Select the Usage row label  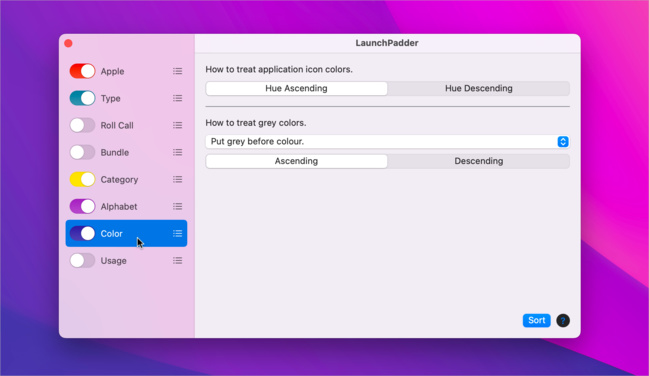coord(113,260)
